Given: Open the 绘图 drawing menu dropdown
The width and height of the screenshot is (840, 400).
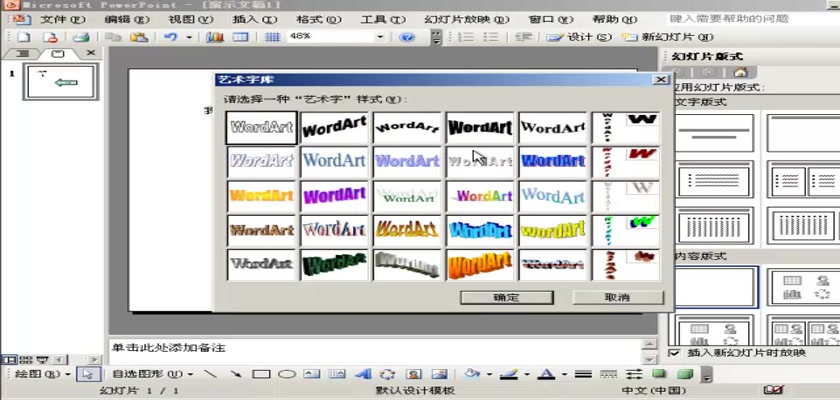Looking at the screenshot, I should point(42,374).
